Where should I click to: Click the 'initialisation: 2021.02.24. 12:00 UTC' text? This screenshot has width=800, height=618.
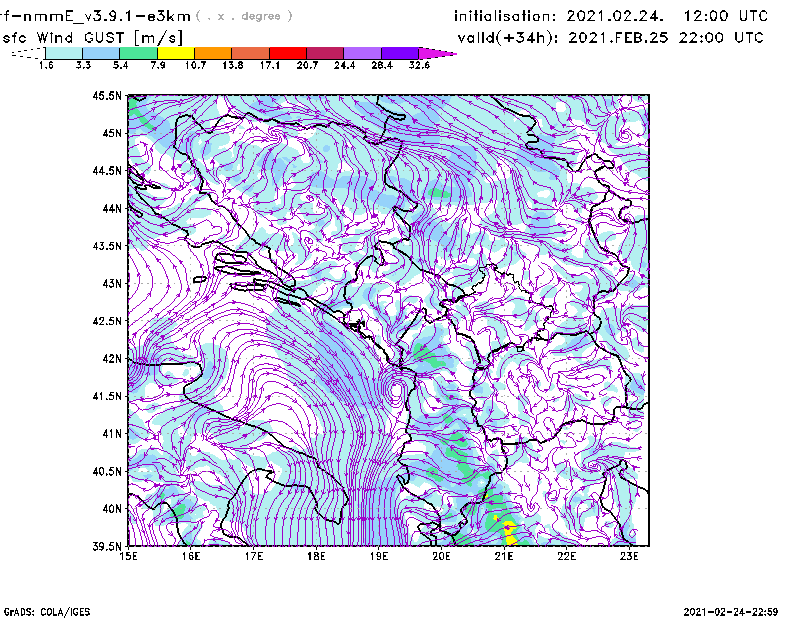611,16
